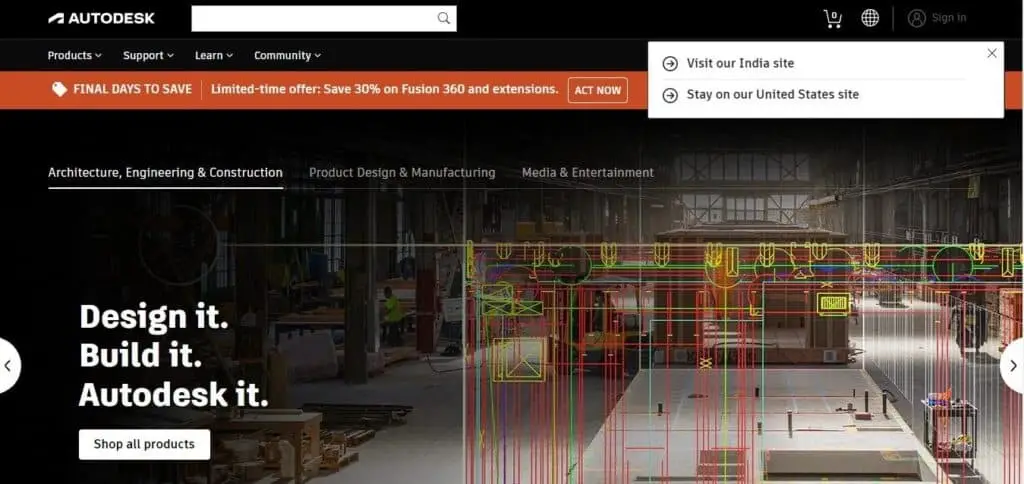
Task: Click the search magnifier icon
Action: (443, 18)
